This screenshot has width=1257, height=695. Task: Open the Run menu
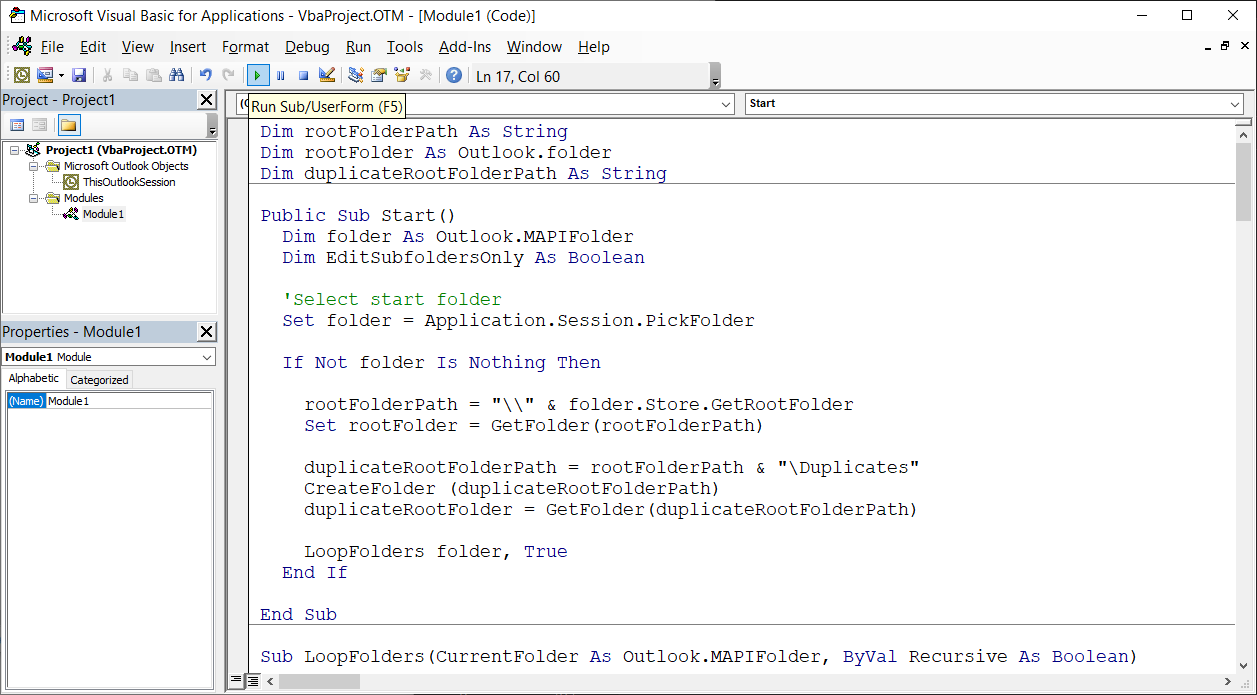[x=358, y=47]
